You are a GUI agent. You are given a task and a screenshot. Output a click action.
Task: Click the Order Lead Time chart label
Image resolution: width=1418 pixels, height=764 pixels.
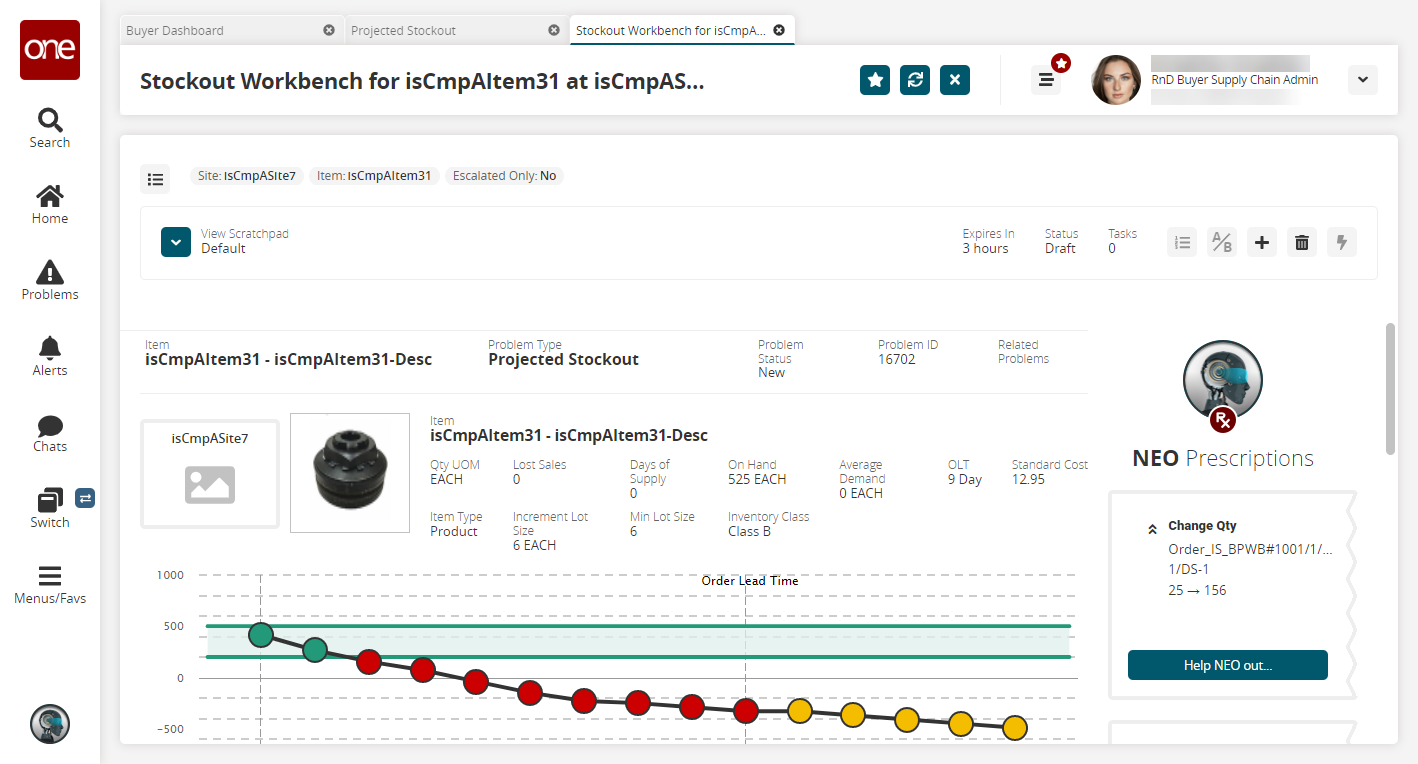pyautogui.click(x=750, y=580)
